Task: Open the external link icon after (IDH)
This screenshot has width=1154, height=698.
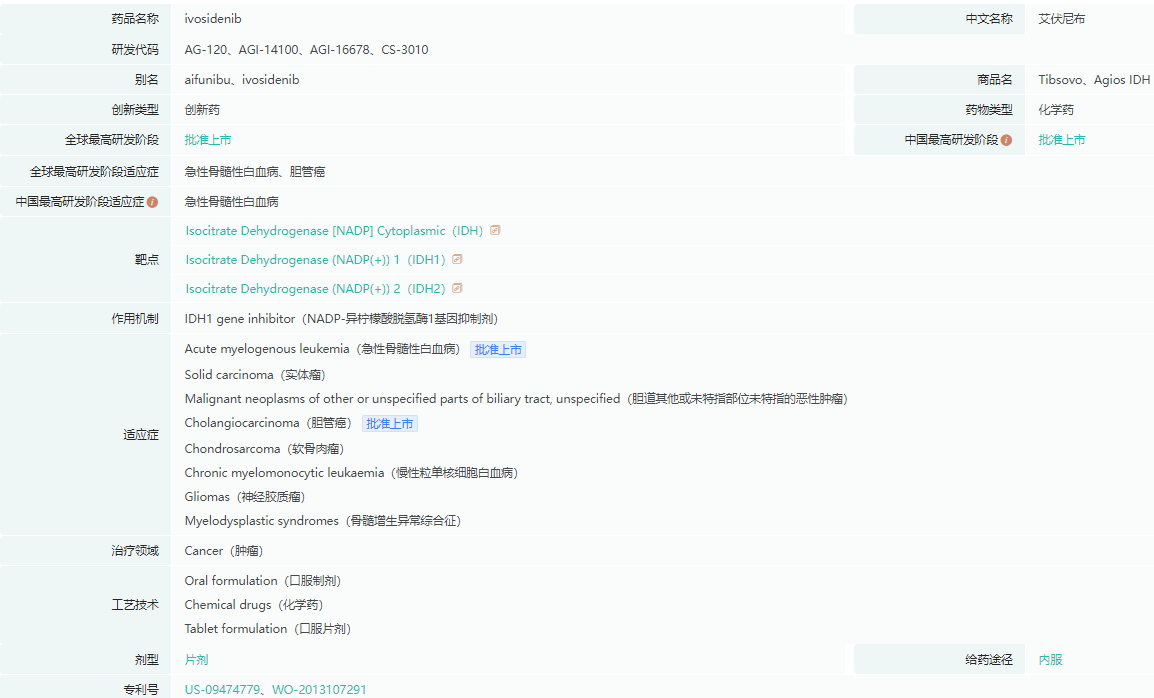Action: tap(495, 230)
